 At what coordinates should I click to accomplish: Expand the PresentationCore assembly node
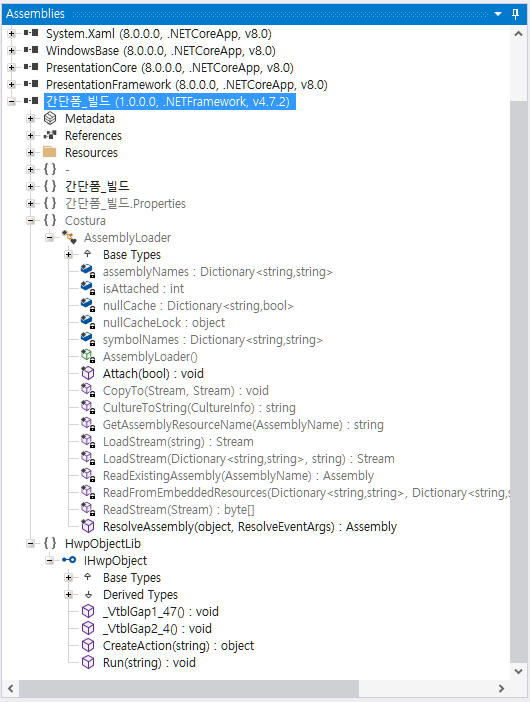pos(12,68)
